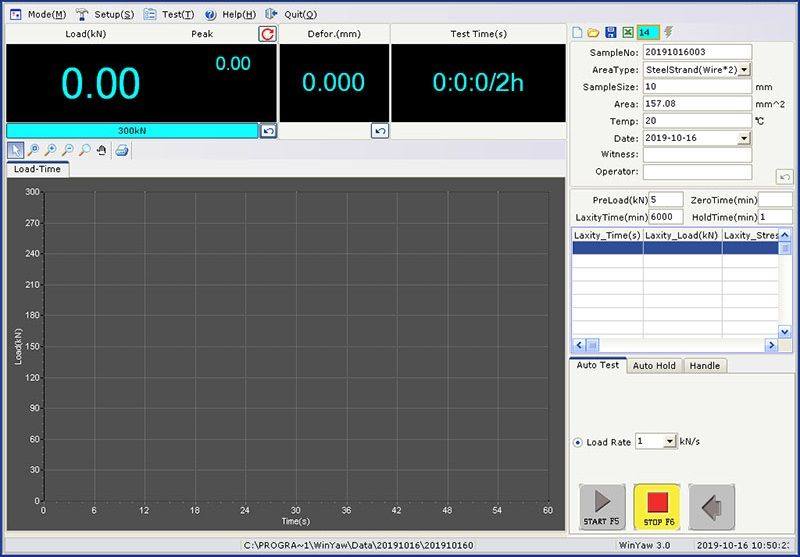Click the lightning bolt icon
800x557 pixels.
[668, 32]
